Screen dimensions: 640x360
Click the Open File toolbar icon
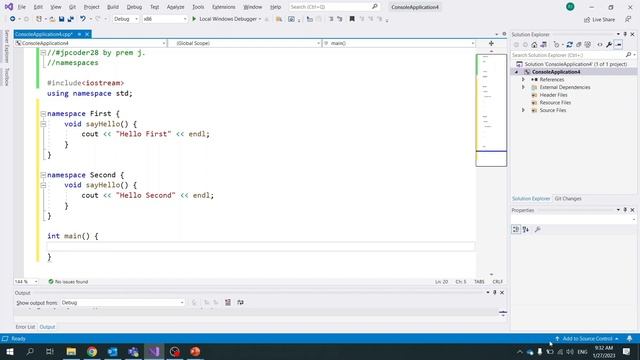click(x=52, y=19)
